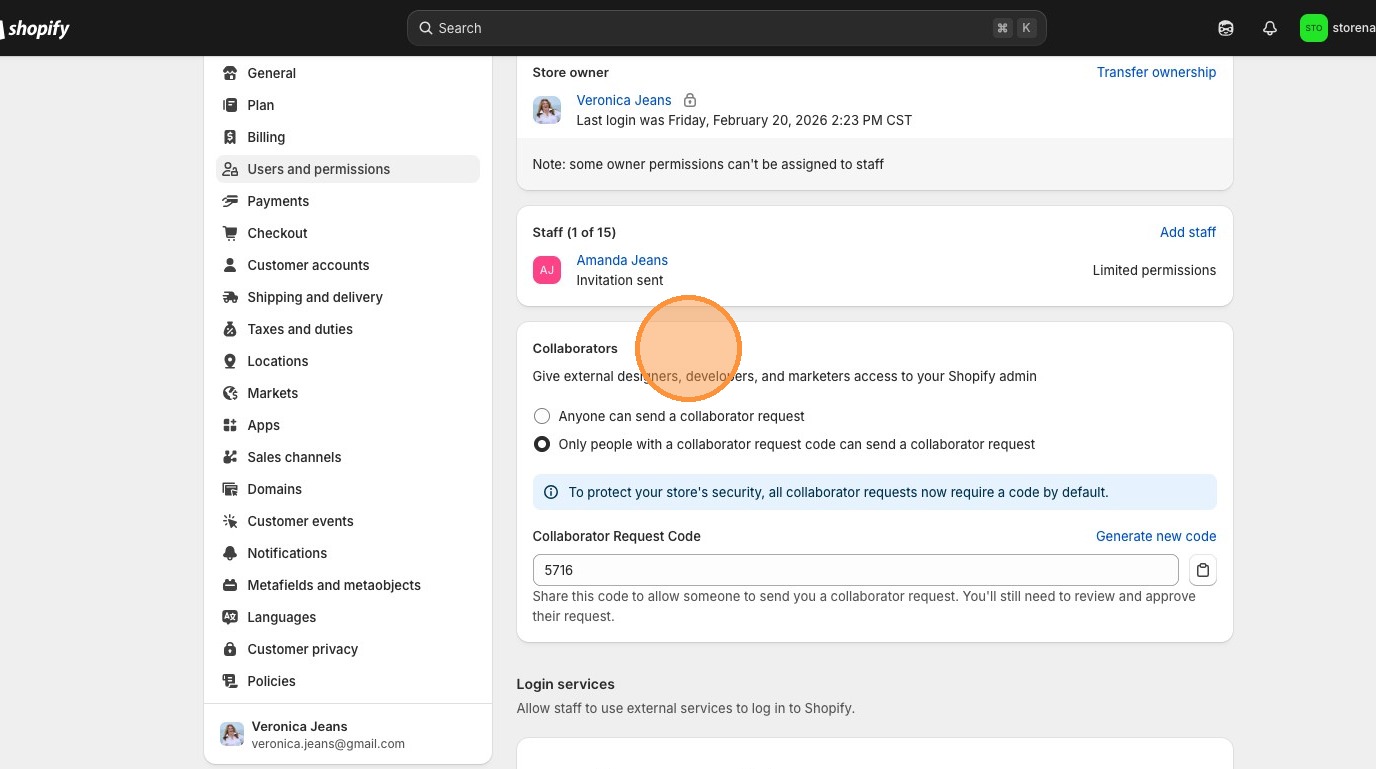Open Amanda Jeans staff profile
This screenshot has height=769, width=1376.
click(622, 260)
